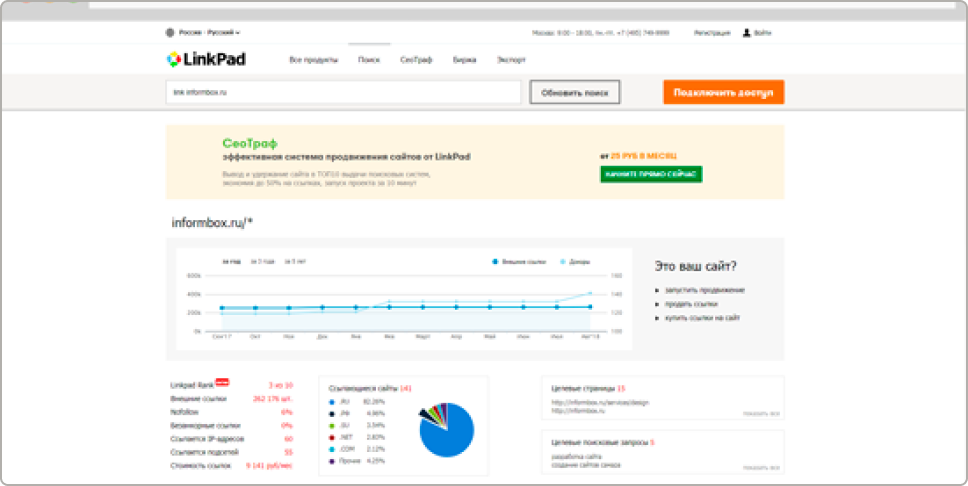Click the orange Подключить доступ button
Screen dimensions: 968x486
724,92
